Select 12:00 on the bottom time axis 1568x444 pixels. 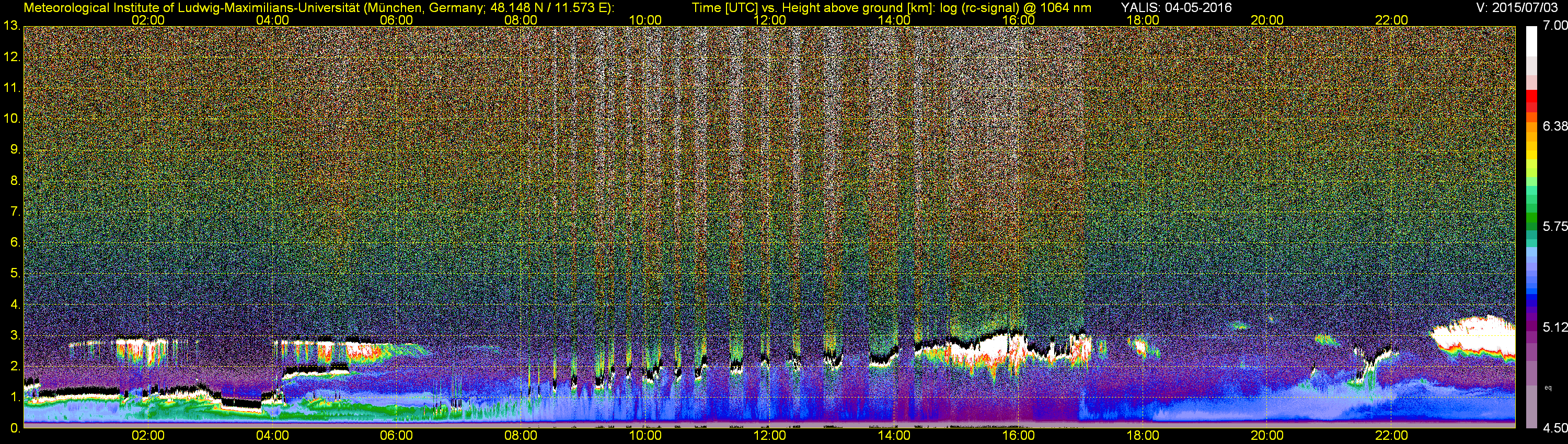[x=769, y=436]
